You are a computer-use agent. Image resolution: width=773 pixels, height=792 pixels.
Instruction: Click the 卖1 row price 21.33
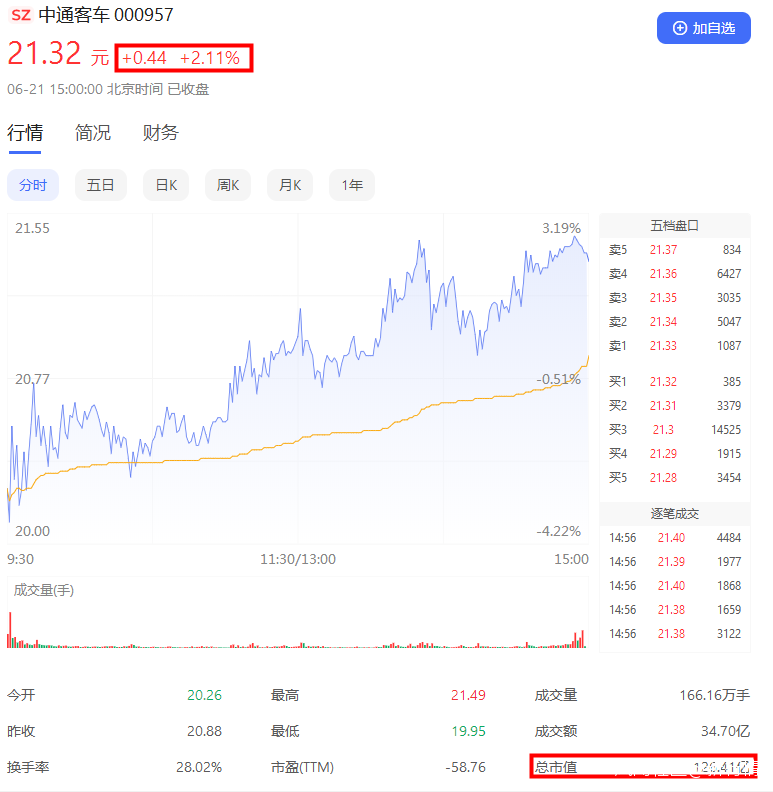click(663, 345)
